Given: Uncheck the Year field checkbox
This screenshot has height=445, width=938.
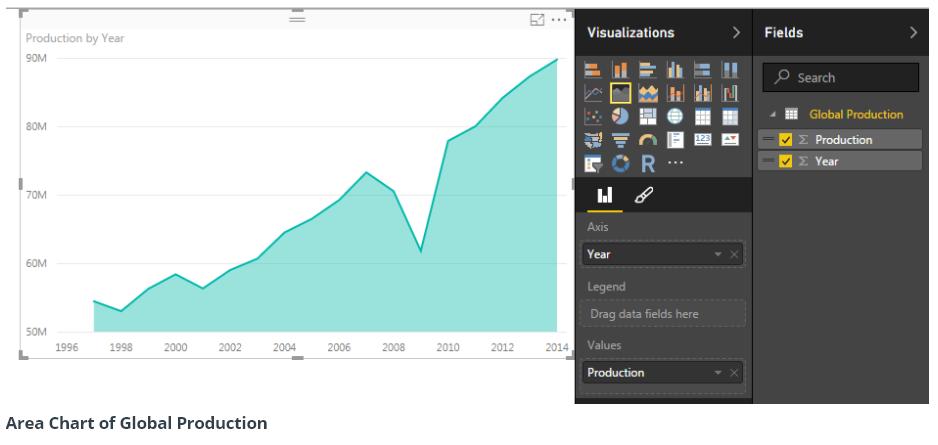Looking at the screenshot, I should point(785,161).
